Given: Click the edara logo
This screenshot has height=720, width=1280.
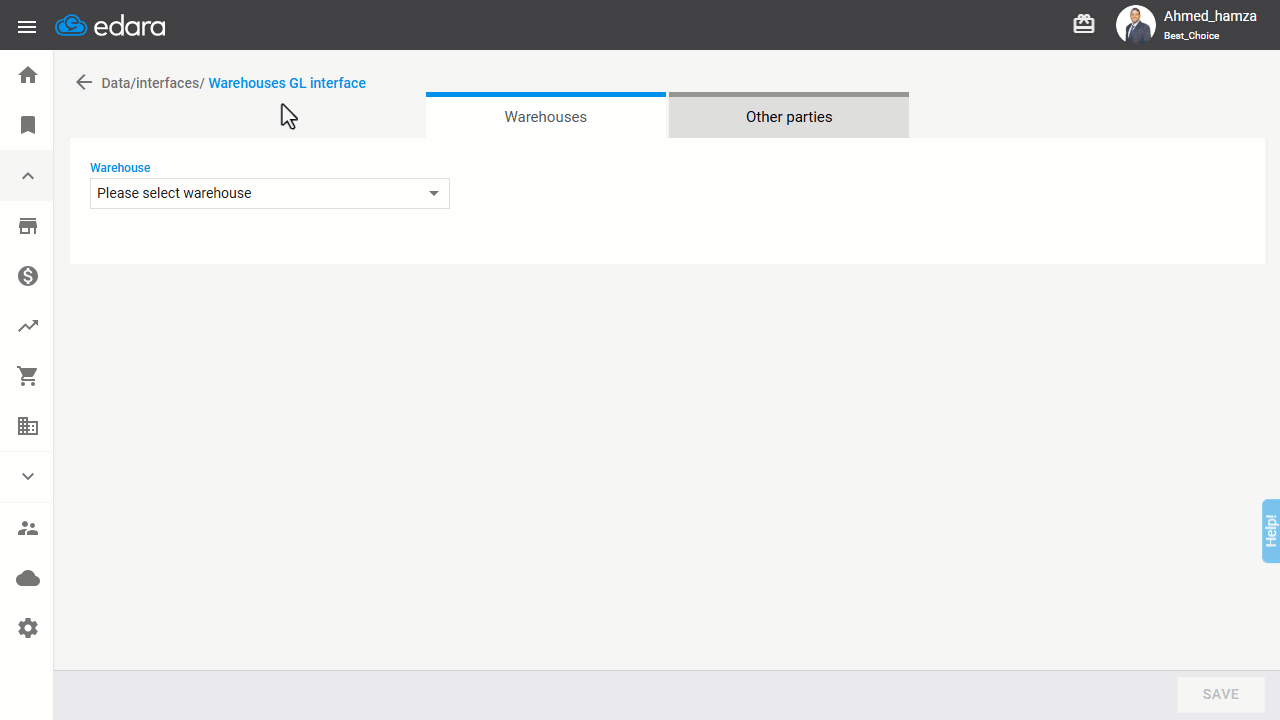Looking at the screenshot, I should coord(110,26).
